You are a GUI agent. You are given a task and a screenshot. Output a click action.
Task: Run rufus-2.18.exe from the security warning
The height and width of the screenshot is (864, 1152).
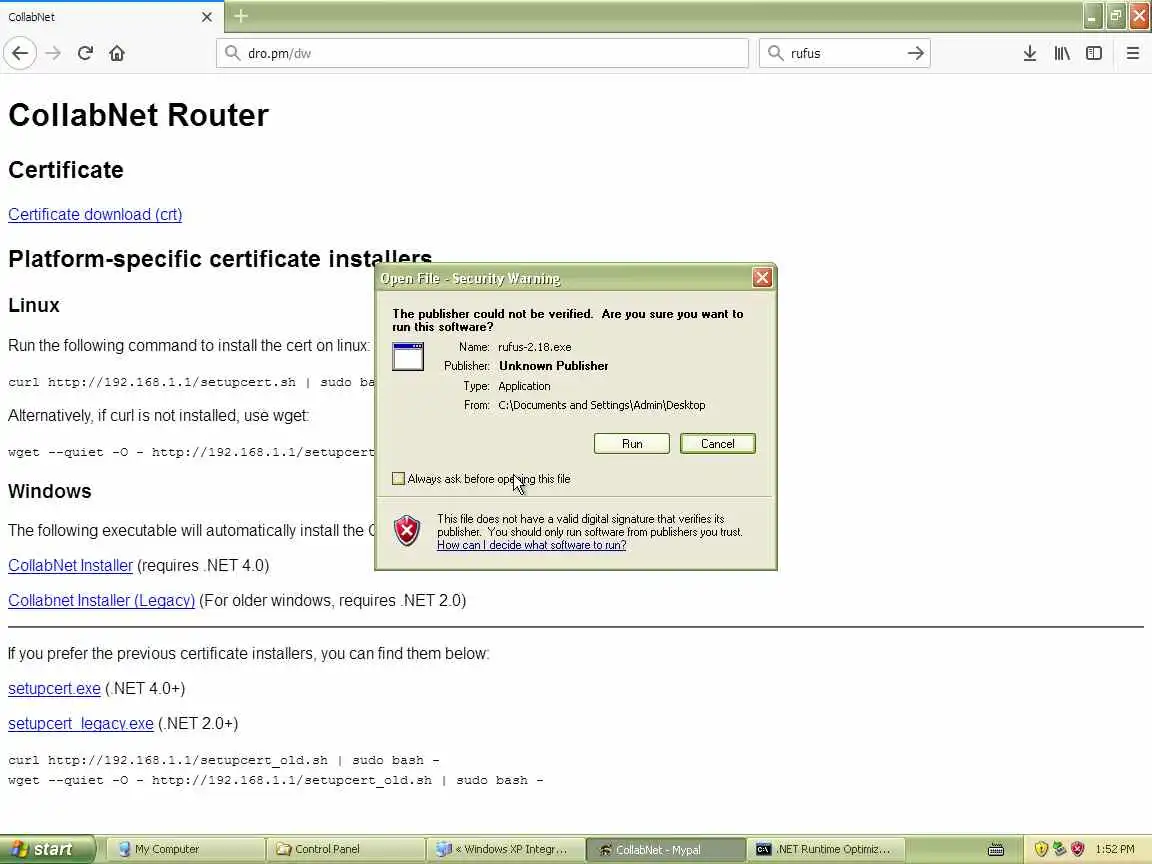click(x=632, y=444)
